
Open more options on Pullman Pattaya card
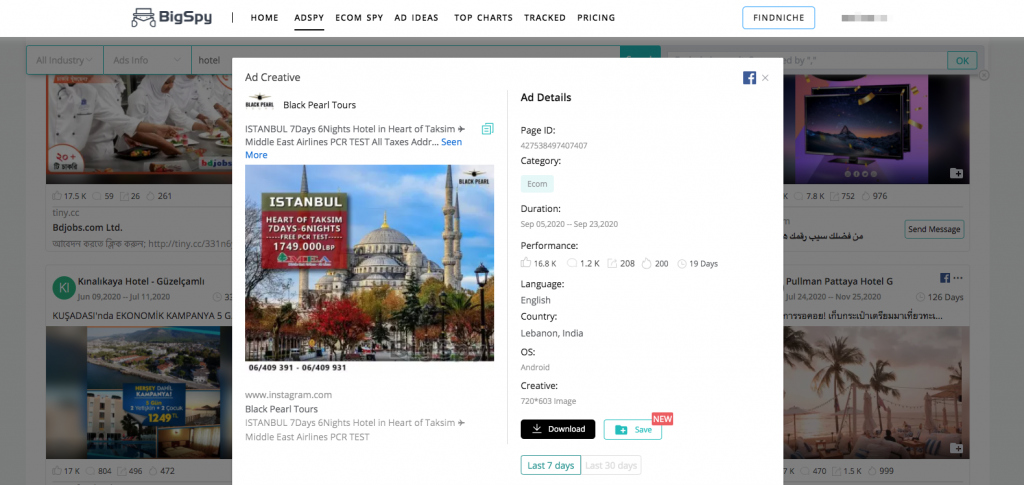tap(958, 278)
